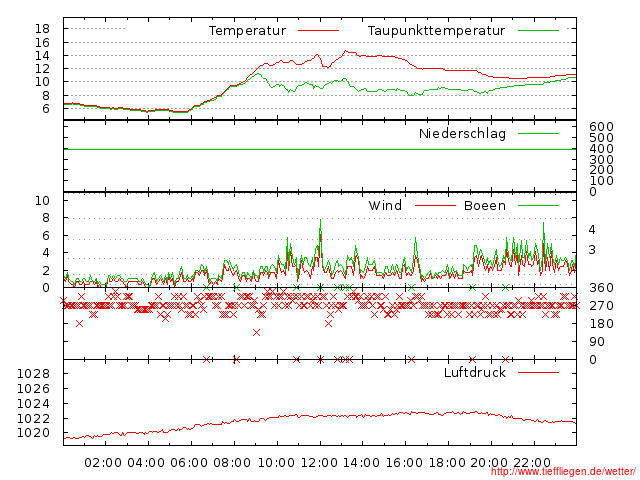Click the 16:00 time axis label
This screenshot has width=640, height=480.
coord(404,463)
